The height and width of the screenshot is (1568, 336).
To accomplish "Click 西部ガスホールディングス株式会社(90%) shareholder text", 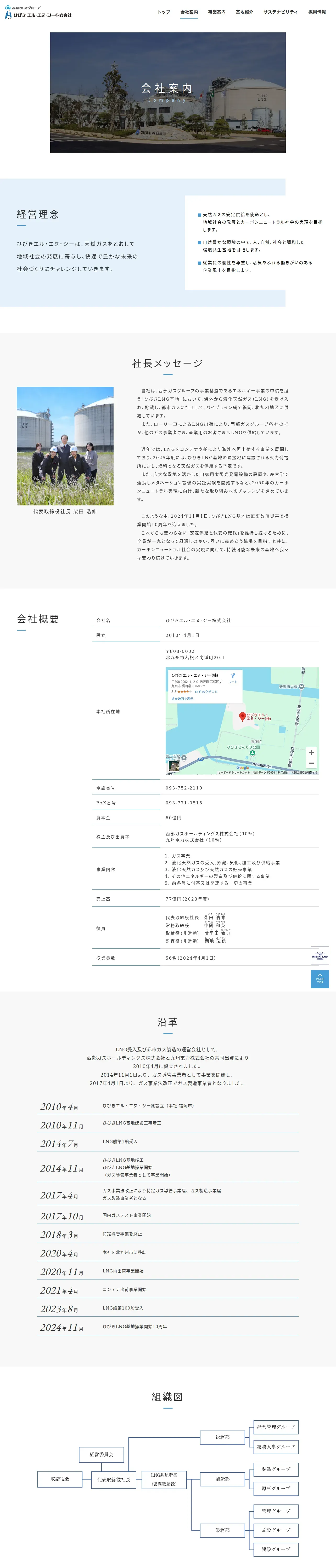I will click(x=210, y=834).
